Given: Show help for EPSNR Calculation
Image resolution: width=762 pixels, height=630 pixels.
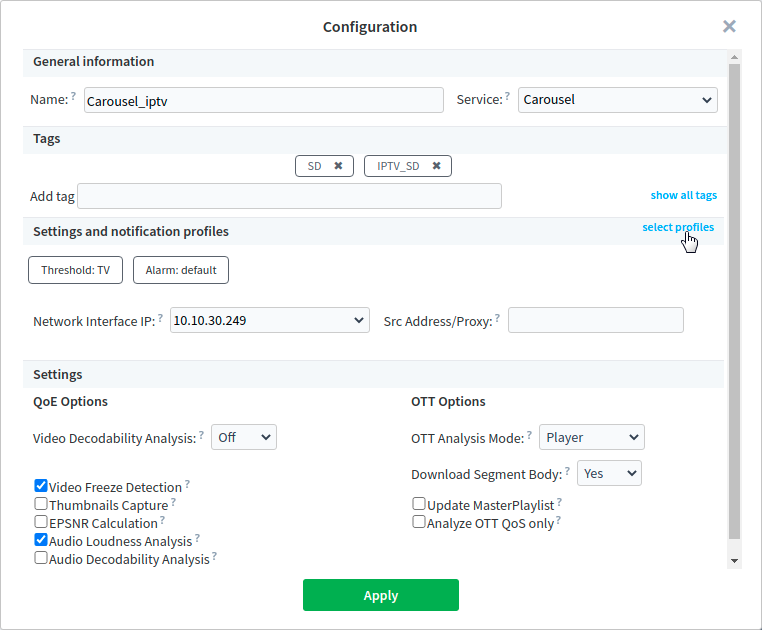Looking at the screenshot, I should (x=162, y=519).
